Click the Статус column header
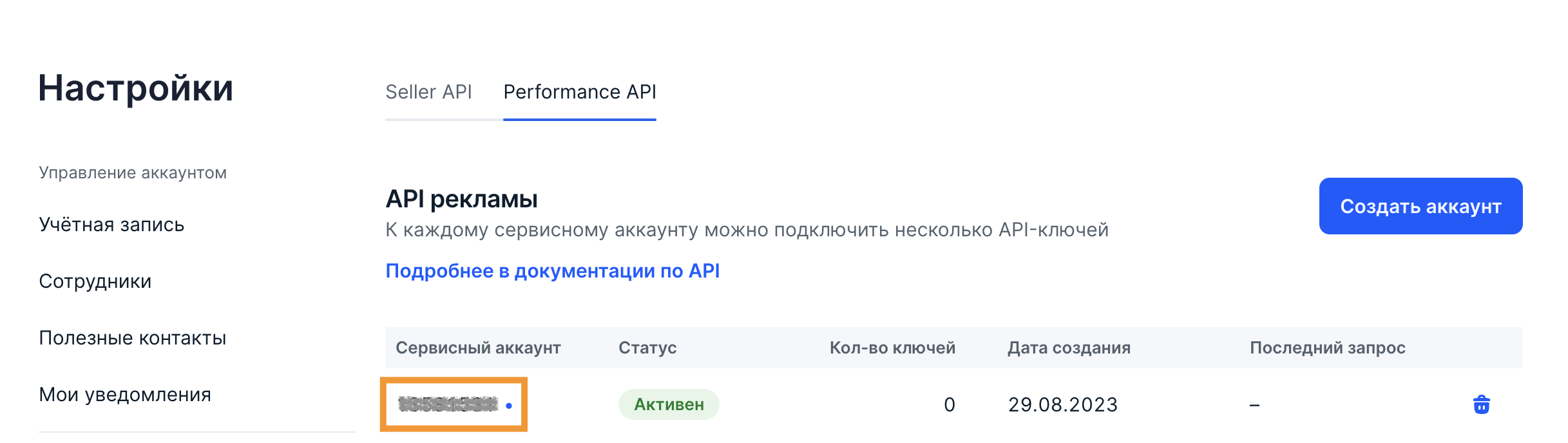Viewport: 1568px width, 443px height. click(x=647, y=348)
